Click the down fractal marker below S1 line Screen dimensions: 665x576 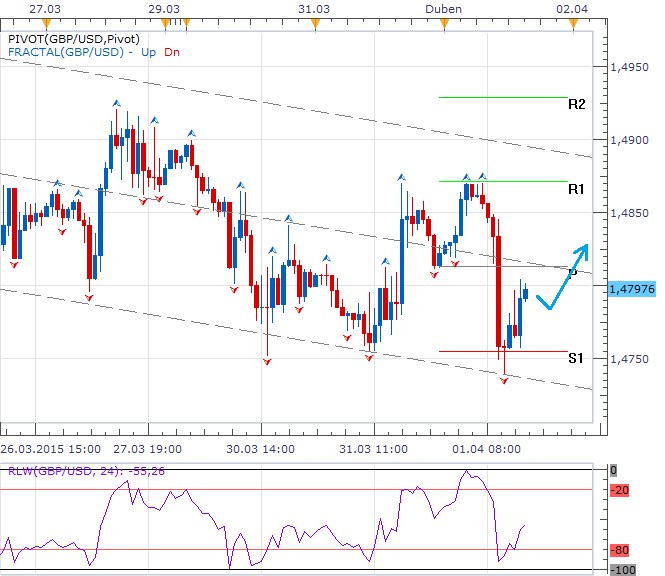[504, 381]
